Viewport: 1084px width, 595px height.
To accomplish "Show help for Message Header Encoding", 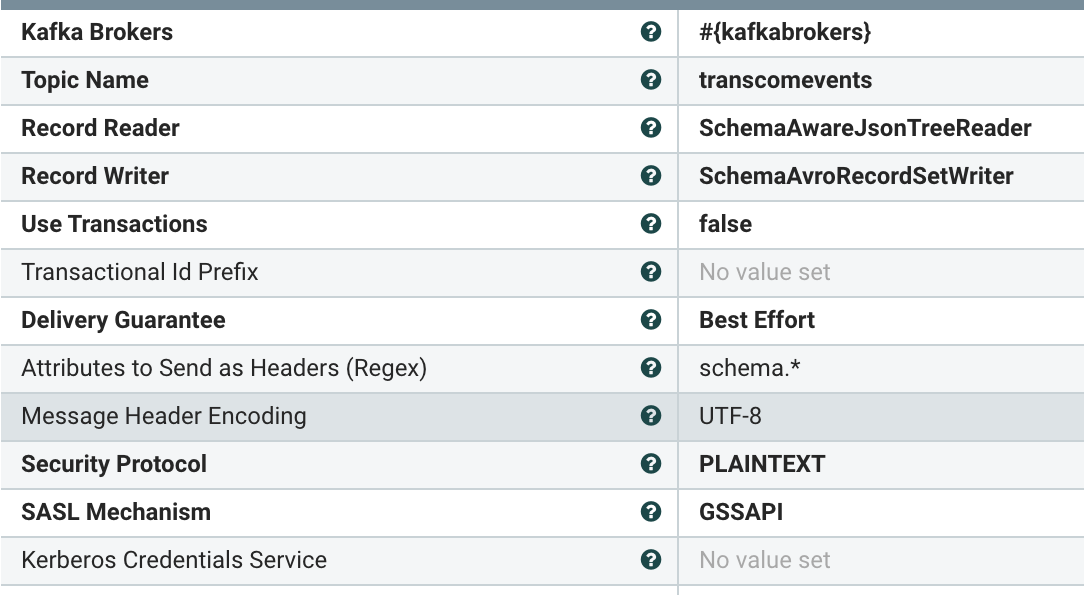I will pos(651,416).
